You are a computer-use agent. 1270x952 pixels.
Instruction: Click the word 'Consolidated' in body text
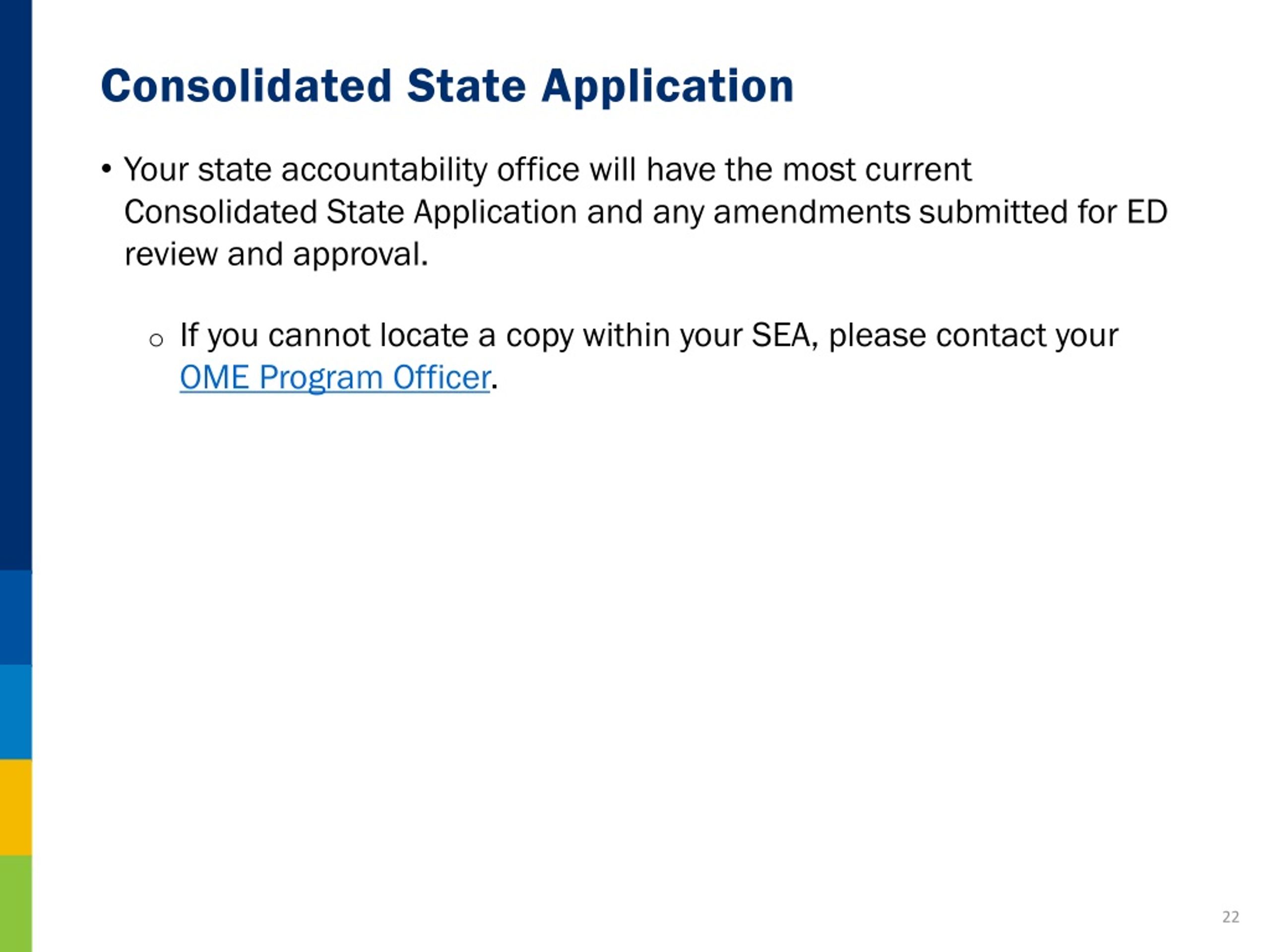[x=220, y=212]
